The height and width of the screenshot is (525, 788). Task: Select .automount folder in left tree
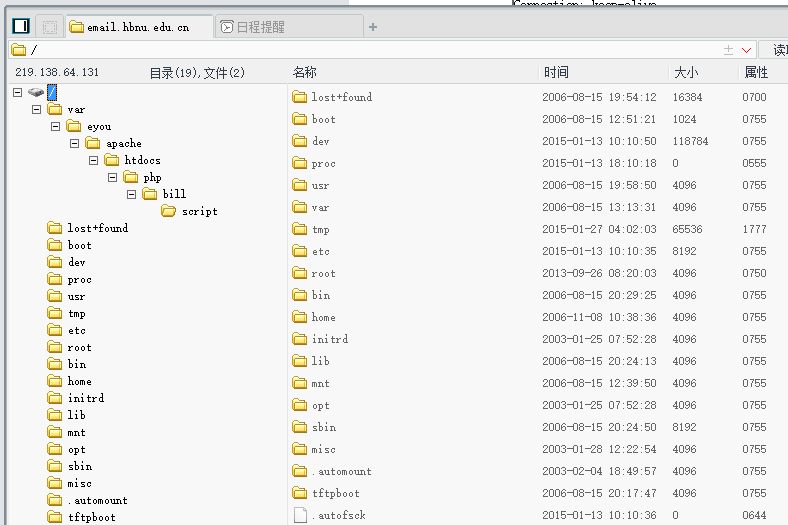pyautogui.click(x=88, y=500)
